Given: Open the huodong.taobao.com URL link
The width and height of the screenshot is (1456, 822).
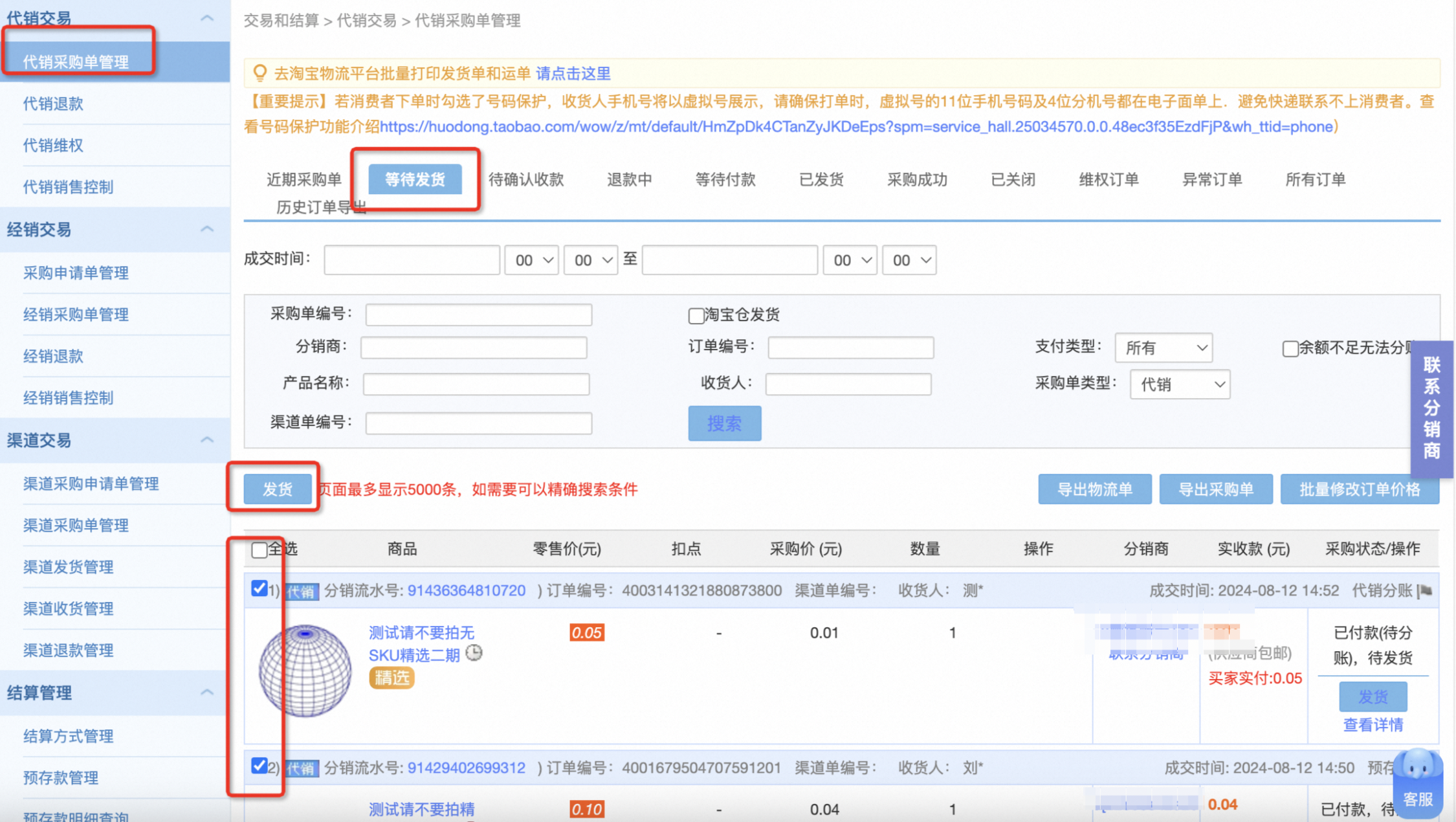Looking at the screenshot, I should click(857, 127).
